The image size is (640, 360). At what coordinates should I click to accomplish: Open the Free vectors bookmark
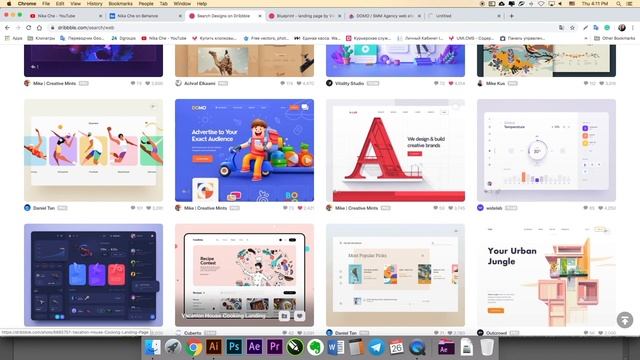(x=266, y=38)
